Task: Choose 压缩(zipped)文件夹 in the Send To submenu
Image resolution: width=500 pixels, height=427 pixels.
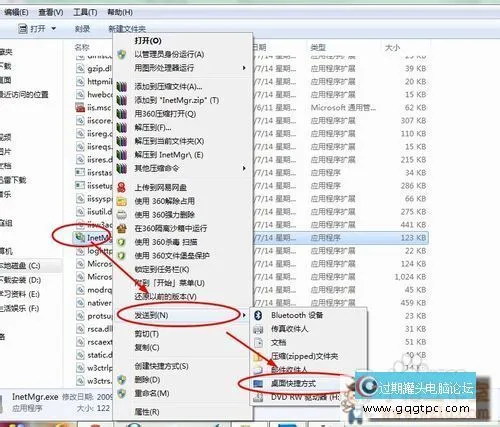Action: [305, 356]
